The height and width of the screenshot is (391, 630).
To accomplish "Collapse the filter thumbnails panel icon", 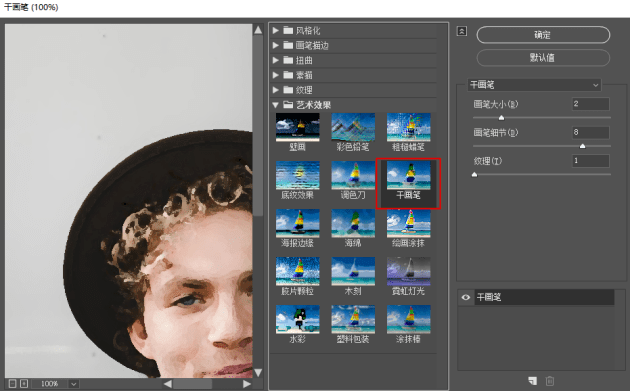I will (x=462, y=31).
